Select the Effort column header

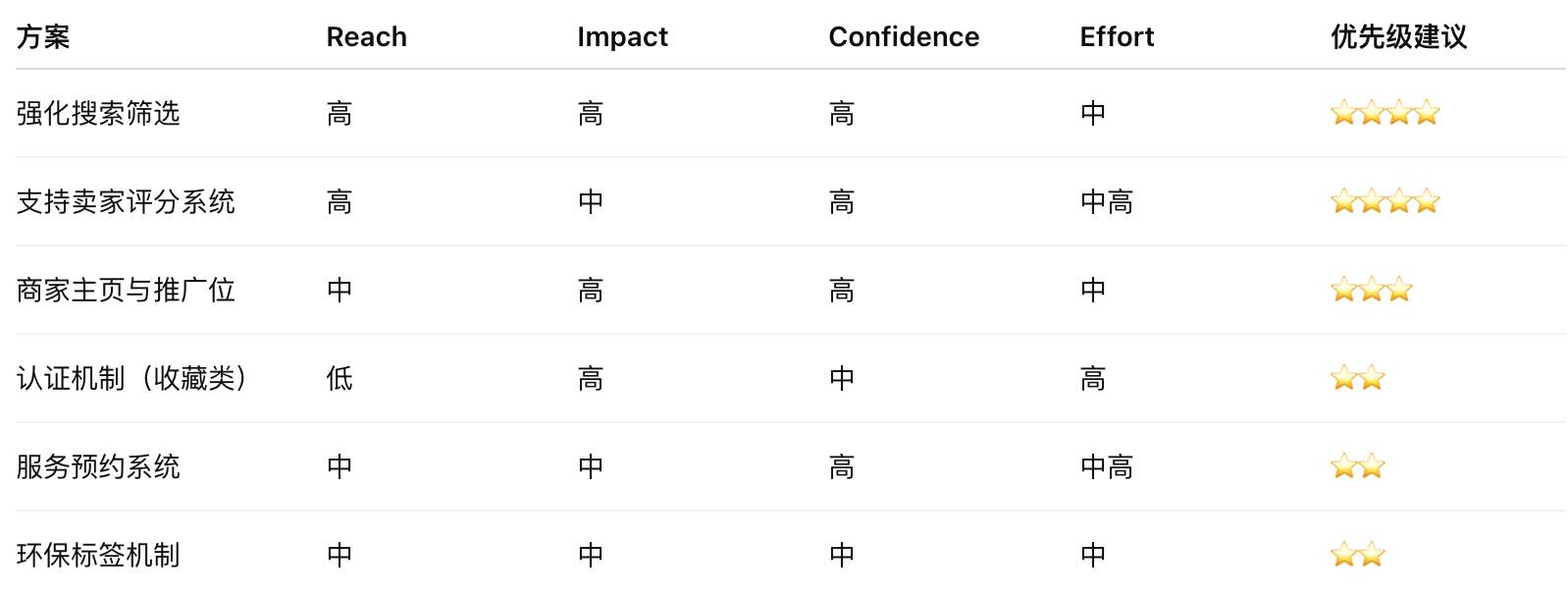(1117, 37)
